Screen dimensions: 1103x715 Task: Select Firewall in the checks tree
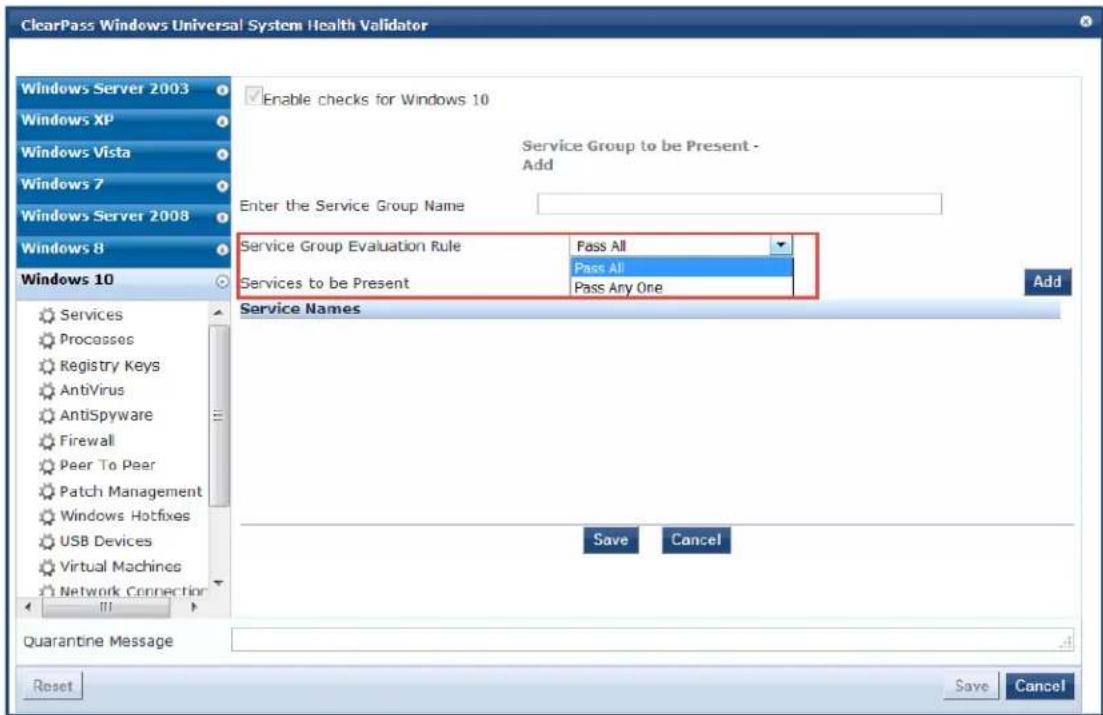[x=87, y=441]
